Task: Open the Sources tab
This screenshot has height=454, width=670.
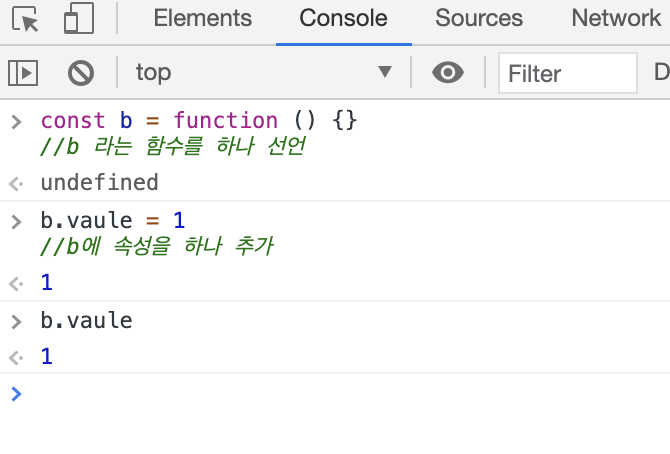Action: tap(479, 18)
